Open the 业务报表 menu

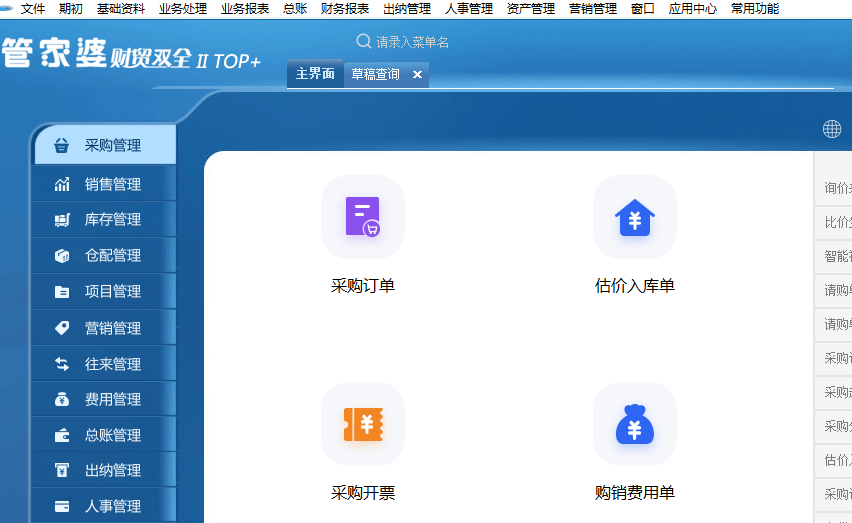click(x=245, y=9)
